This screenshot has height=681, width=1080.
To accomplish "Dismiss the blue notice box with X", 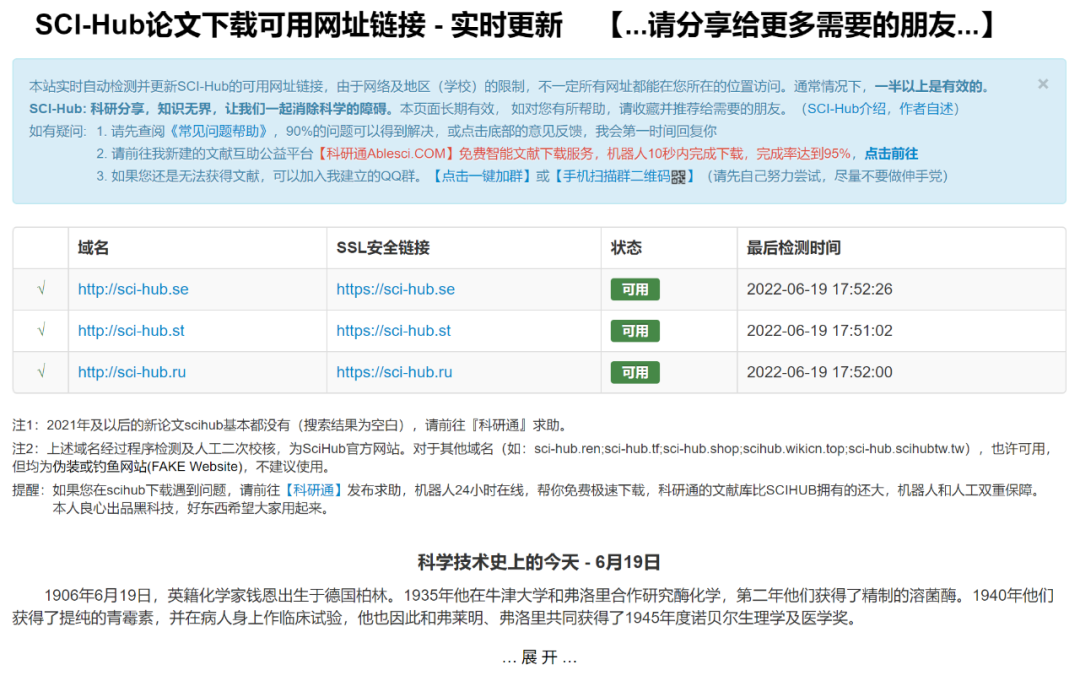I will [x=1043, y=84].
